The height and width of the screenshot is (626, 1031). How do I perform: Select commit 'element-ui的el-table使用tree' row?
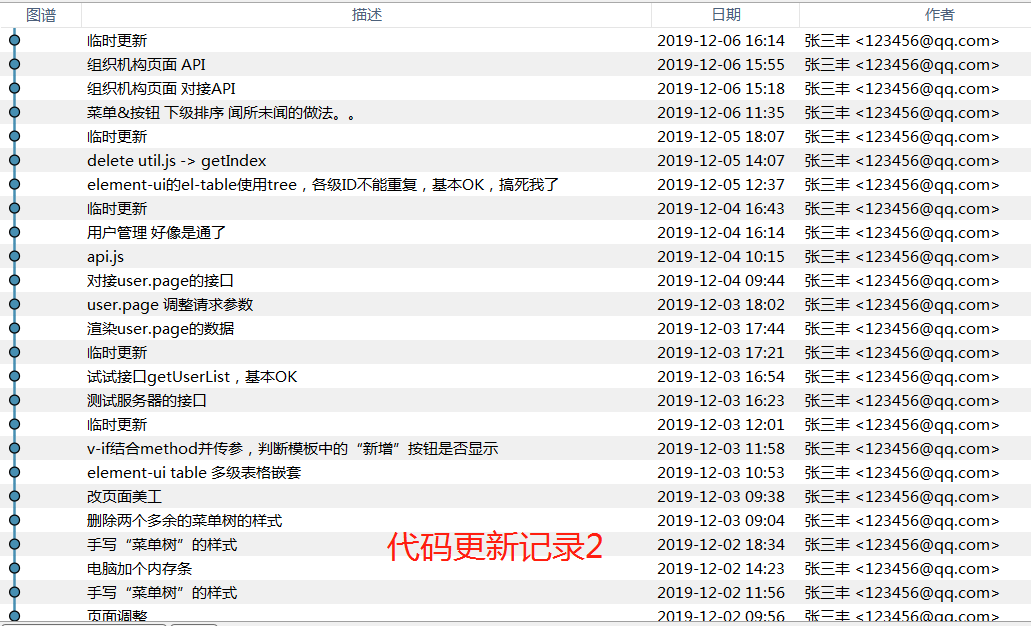(x=322, y=185)
